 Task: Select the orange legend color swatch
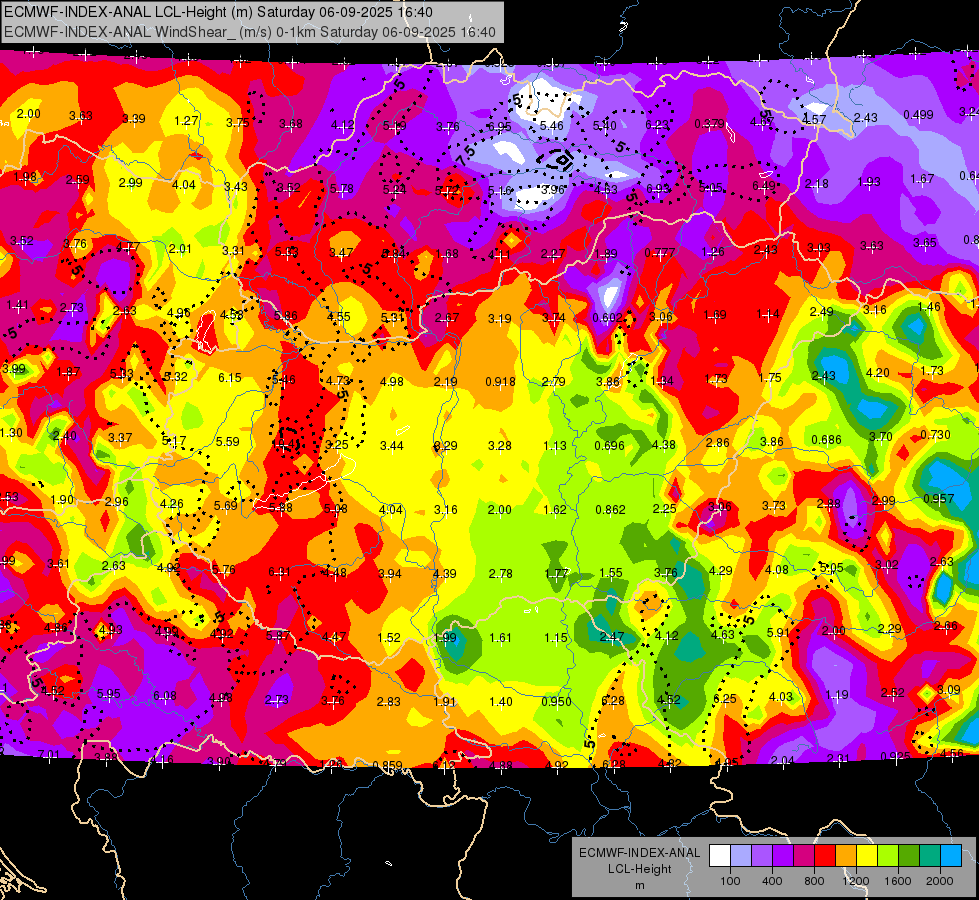[846, 856]
